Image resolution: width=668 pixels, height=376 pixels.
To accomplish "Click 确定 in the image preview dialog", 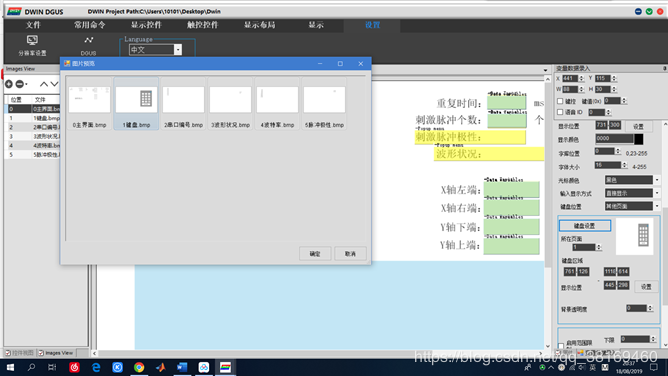I will tap(315, 254).
